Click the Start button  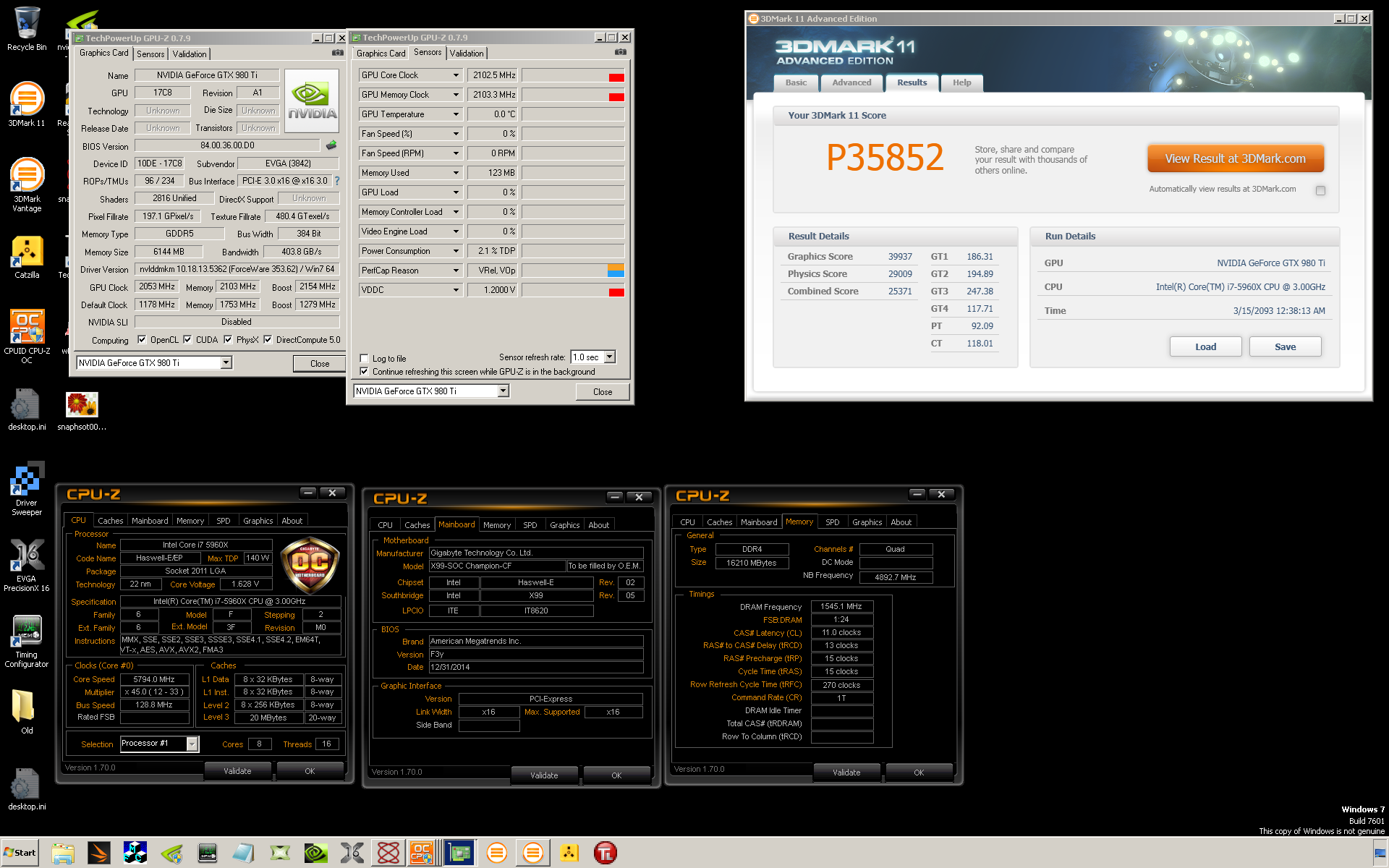[20, 853]
